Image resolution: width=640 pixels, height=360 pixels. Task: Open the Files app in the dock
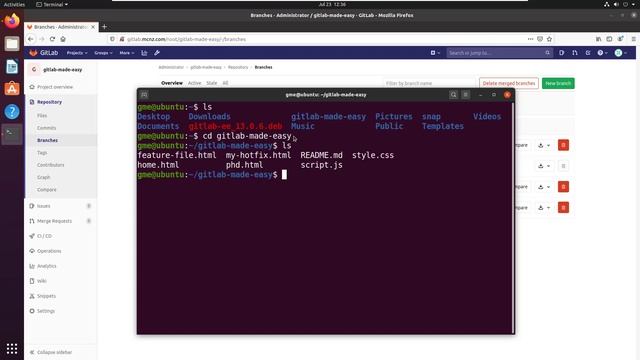coord(12,44)
